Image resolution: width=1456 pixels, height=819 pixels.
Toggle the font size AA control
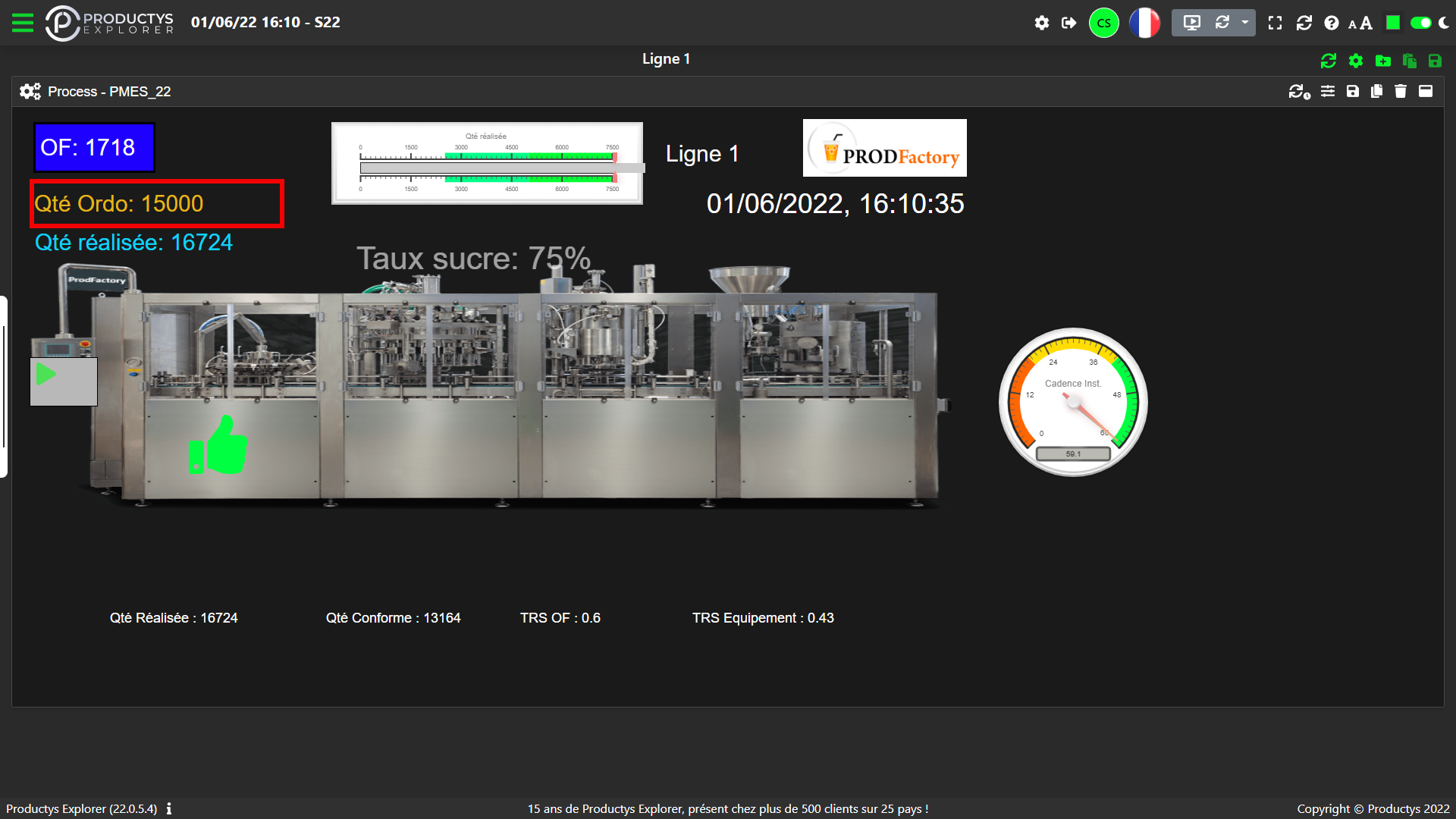(x=1360, y=24)
